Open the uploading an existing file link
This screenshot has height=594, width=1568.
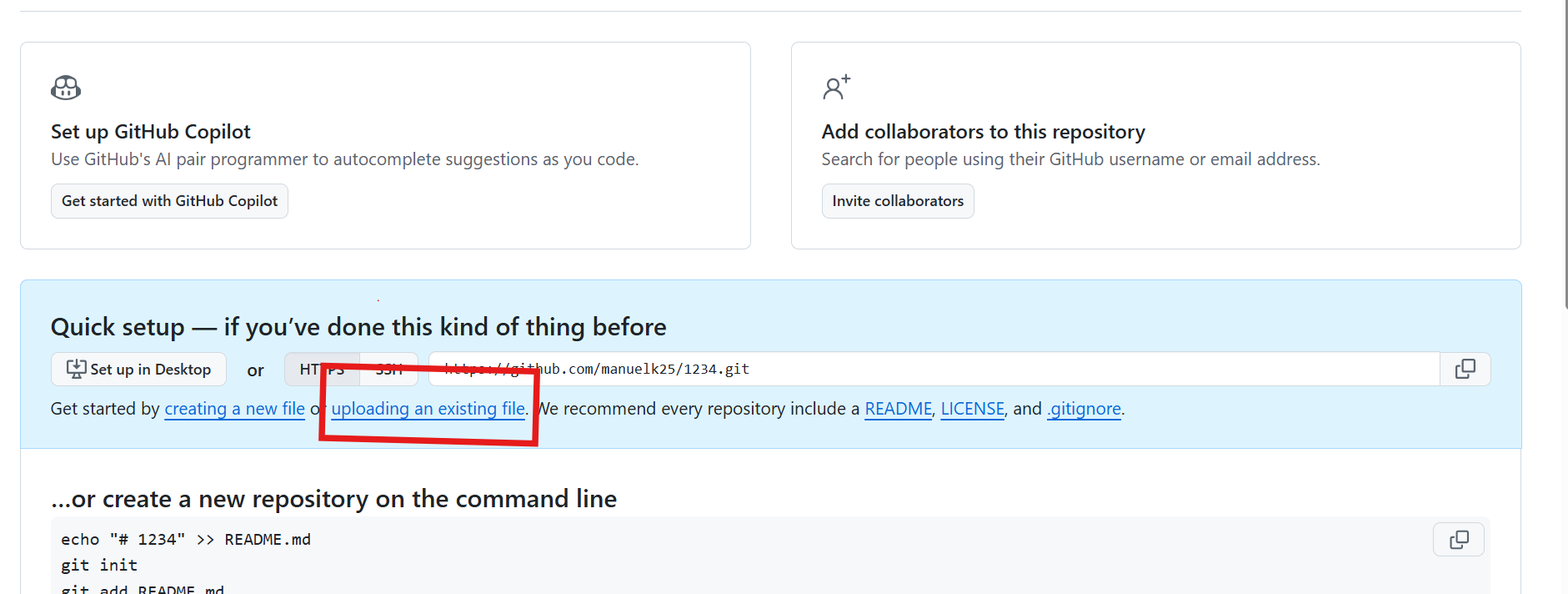428,409
